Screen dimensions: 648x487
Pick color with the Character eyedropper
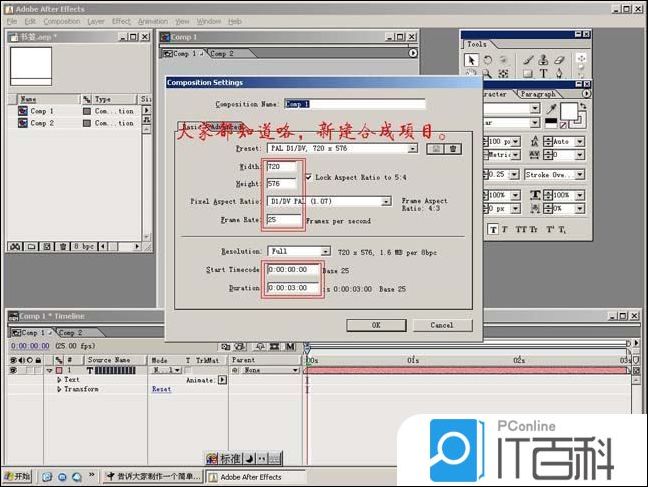[x=551, y=109]
